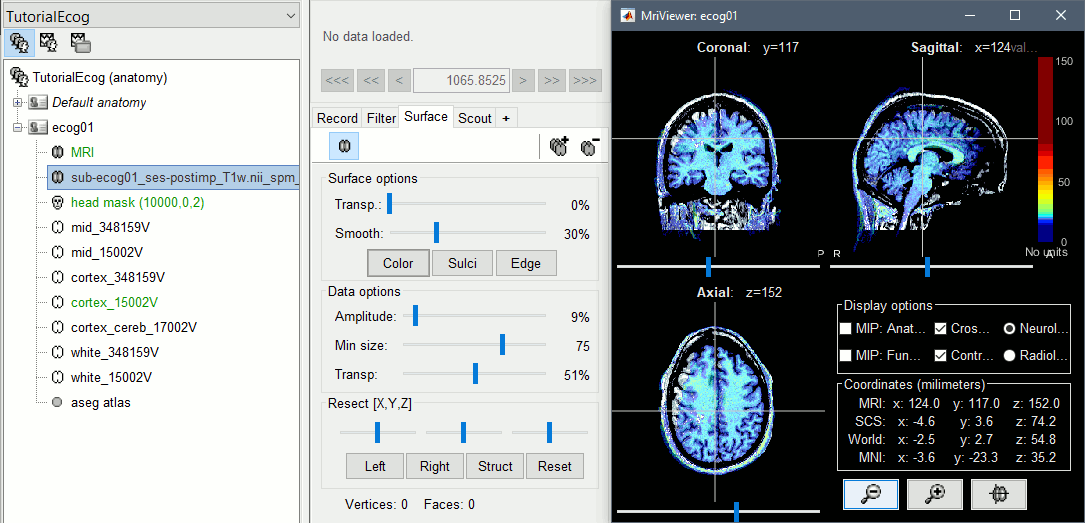Select the Radiological orientation radio button
The image size is (1085, 523).
click(1010, 355)
